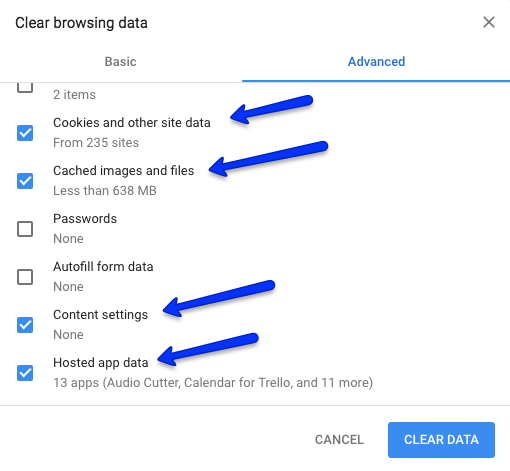Select the Advanced tab
The height and width of the screenshot is (471, 510).
pos(376,62)
